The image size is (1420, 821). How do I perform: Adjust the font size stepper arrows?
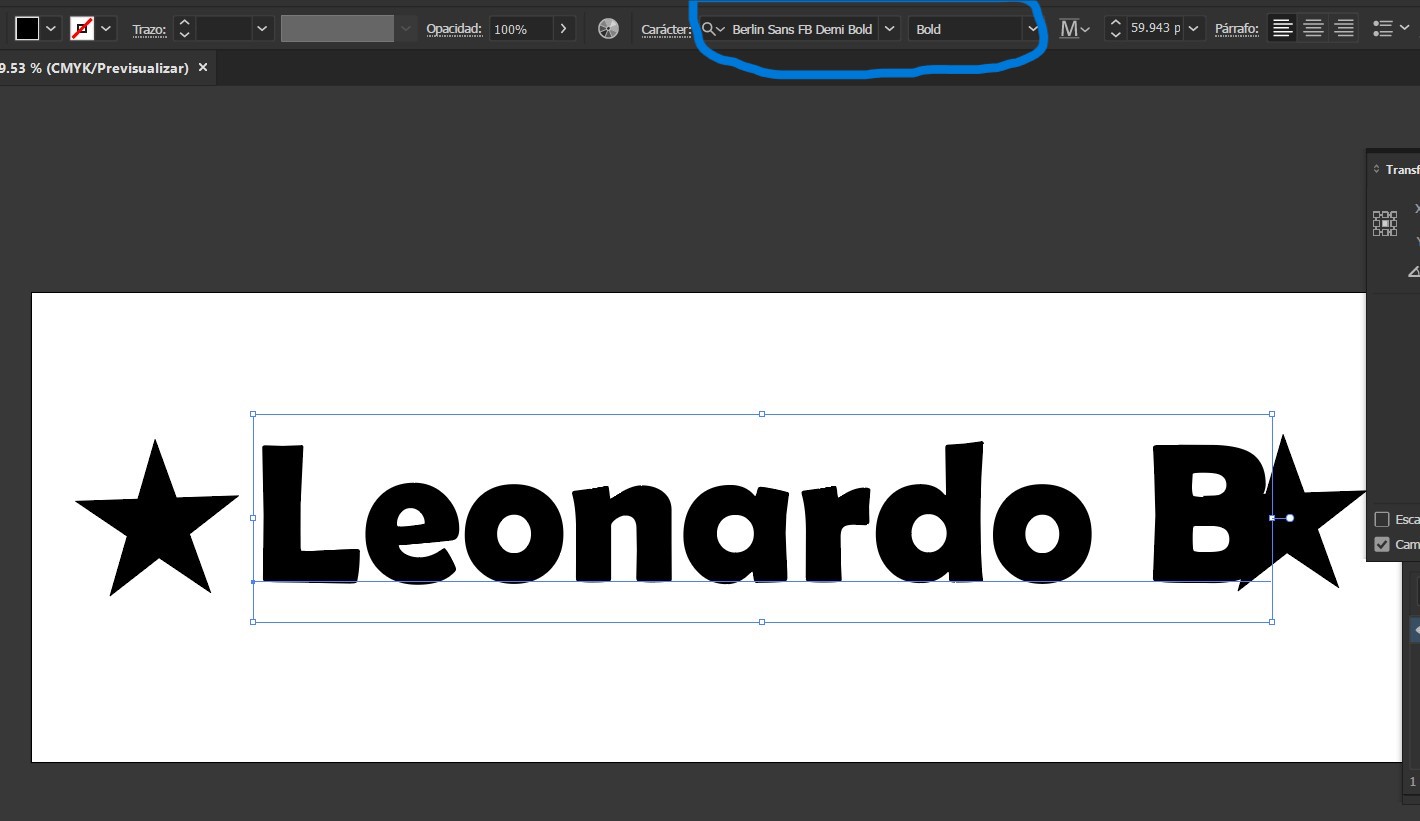click(1116, 29)
